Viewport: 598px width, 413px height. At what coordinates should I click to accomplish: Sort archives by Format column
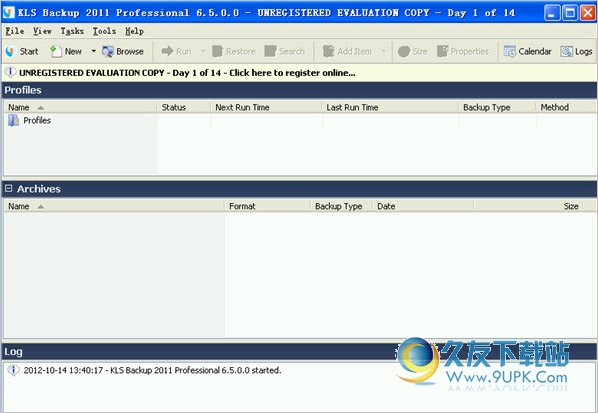[267, 206]
